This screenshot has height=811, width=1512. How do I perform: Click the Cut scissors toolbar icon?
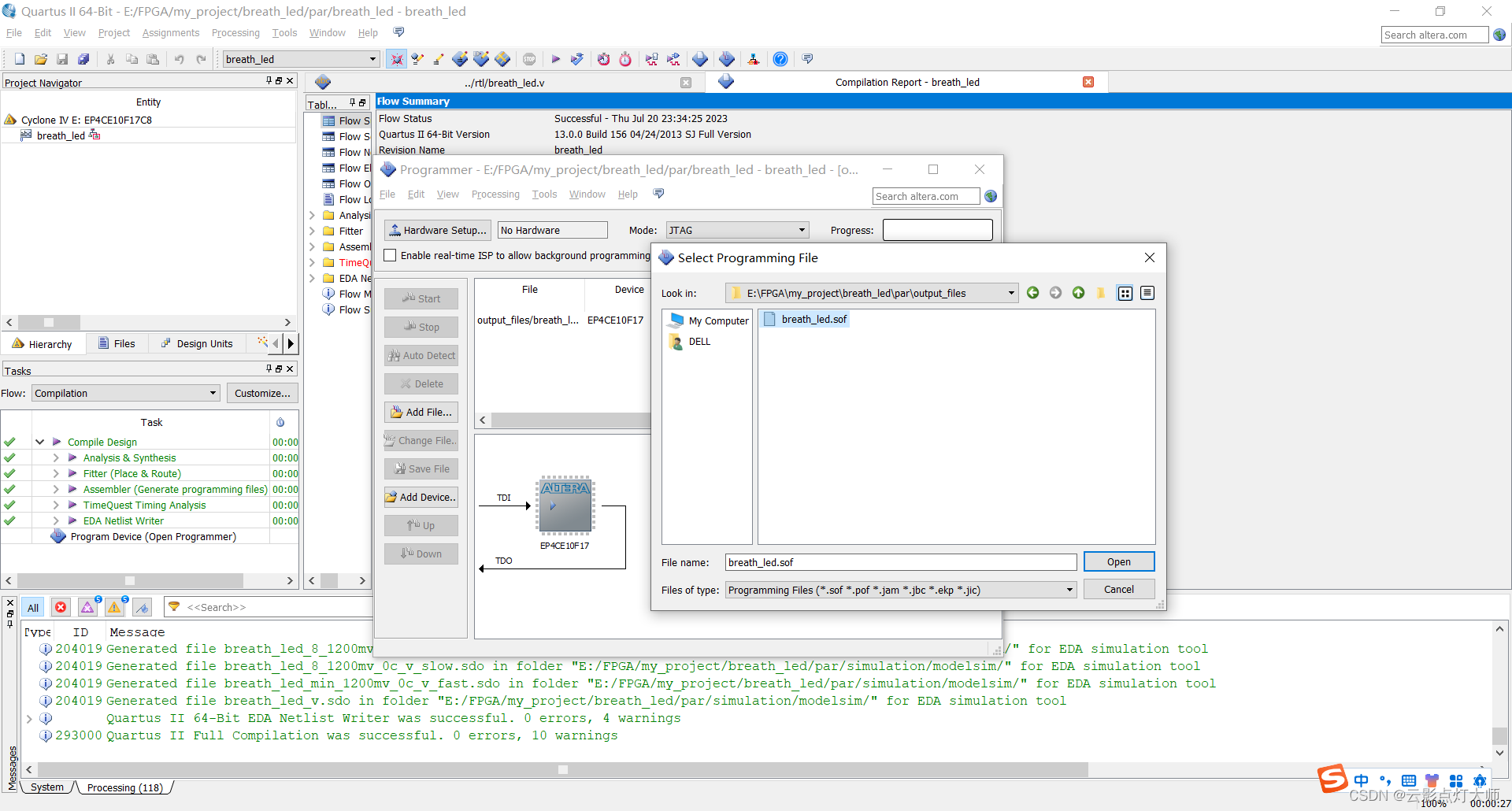(x=110, y=59)
